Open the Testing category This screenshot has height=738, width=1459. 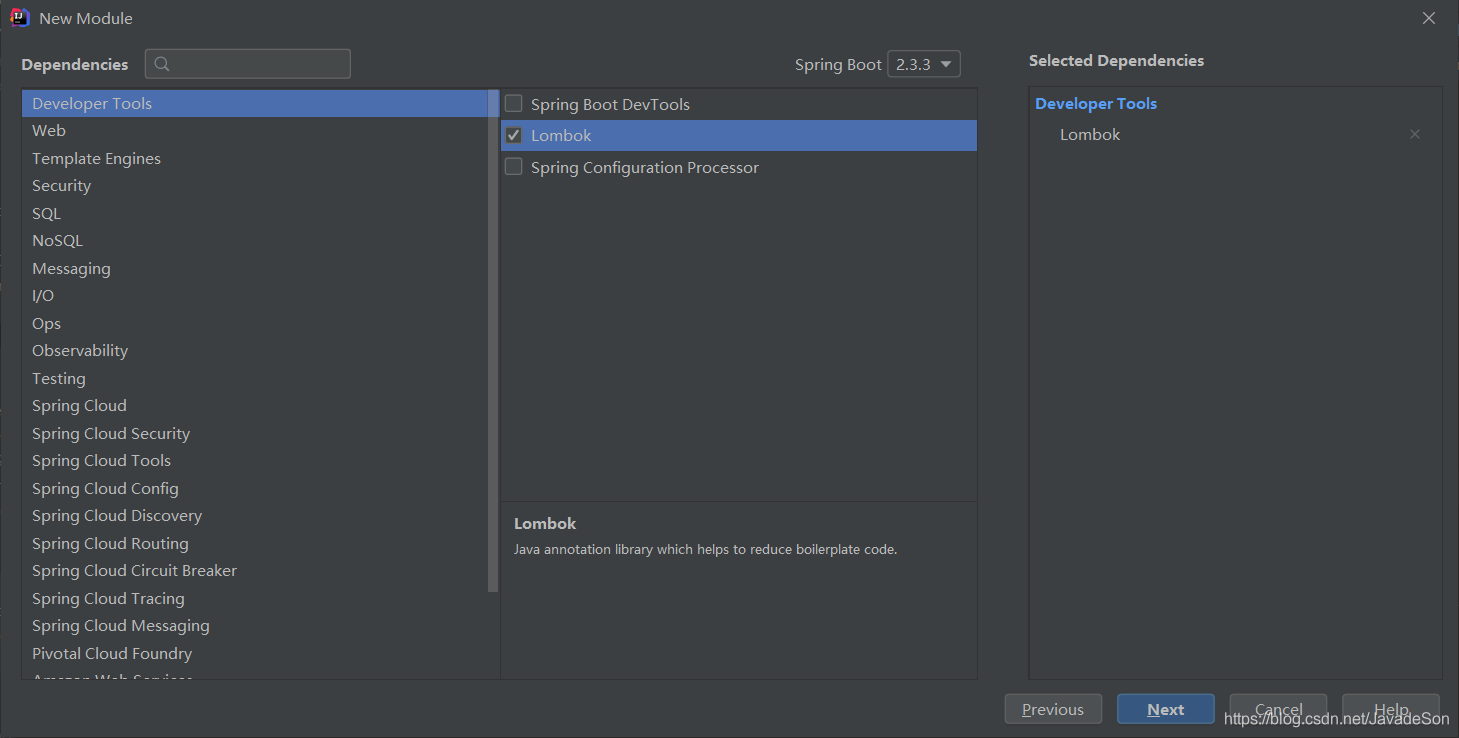pyautogui.click(x=255, y=378)
